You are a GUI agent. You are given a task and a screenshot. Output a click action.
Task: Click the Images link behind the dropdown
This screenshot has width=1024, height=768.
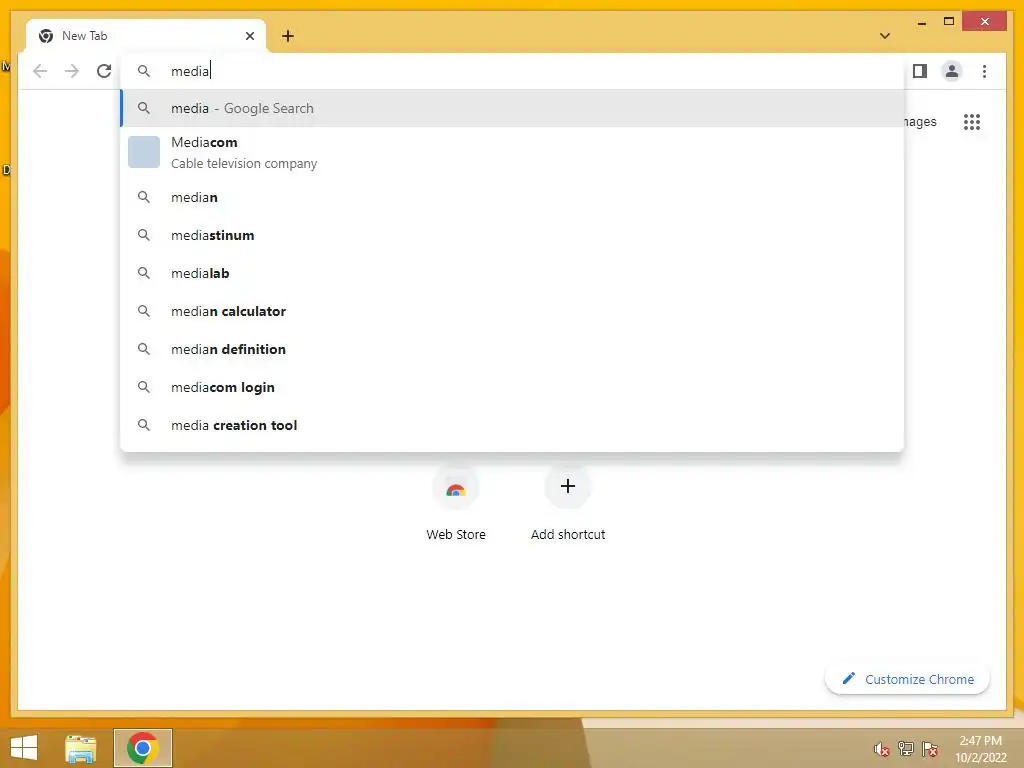click(920, 121)
